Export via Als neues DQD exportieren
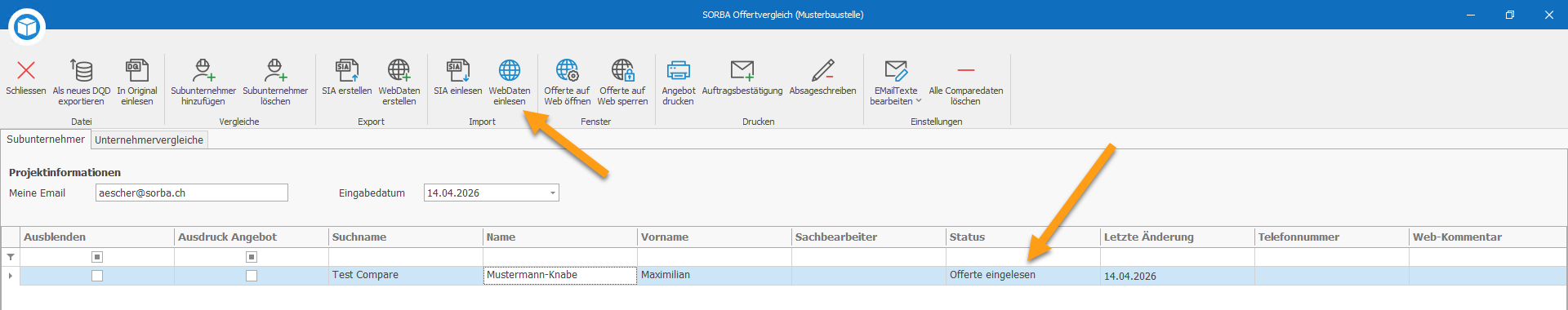 (x=82, y=82)
